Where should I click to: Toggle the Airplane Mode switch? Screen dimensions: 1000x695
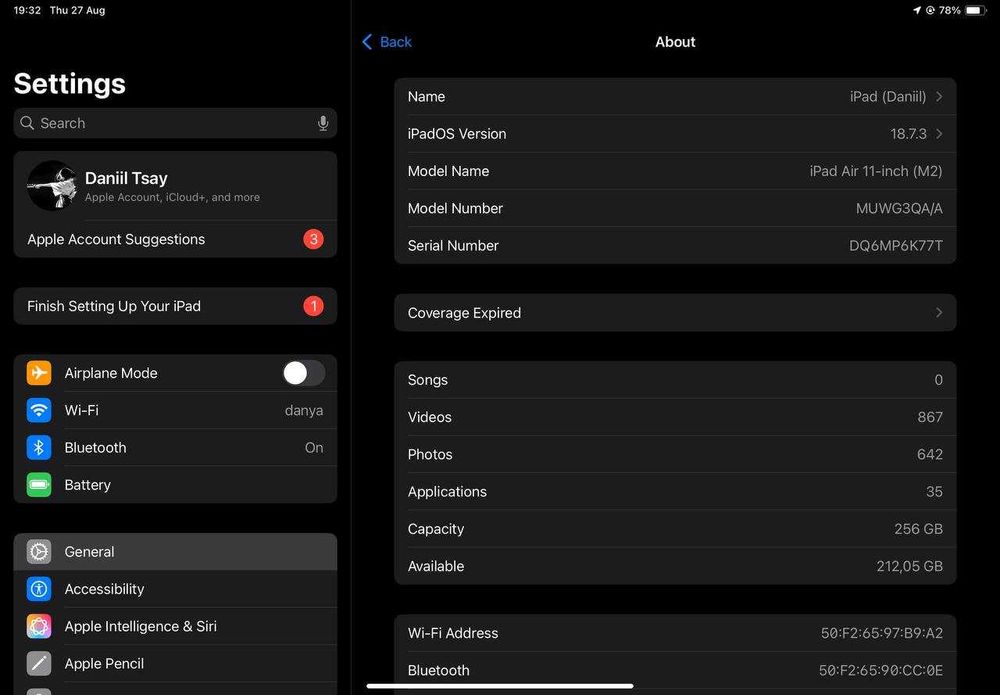304,373
